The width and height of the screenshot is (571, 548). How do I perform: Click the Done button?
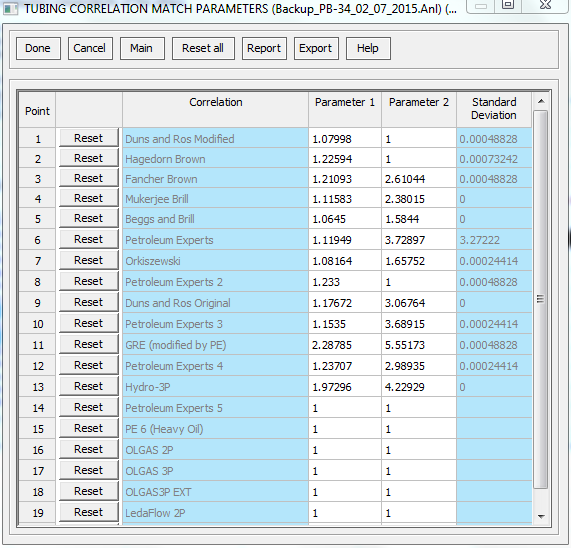coord(38,48)
